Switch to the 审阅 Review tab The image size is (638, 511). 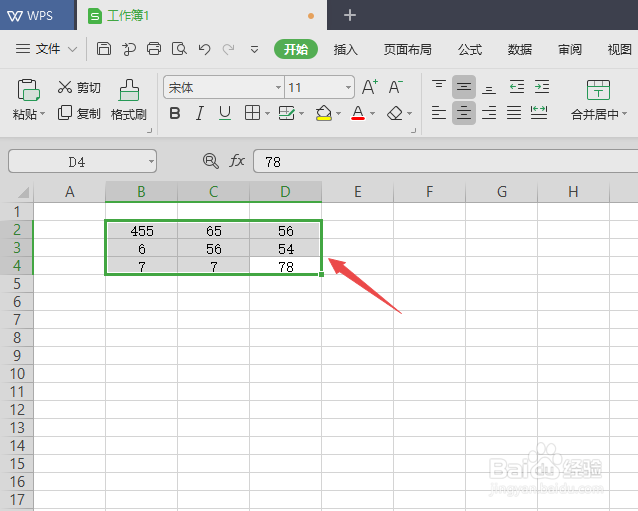[x=570, y=50]
